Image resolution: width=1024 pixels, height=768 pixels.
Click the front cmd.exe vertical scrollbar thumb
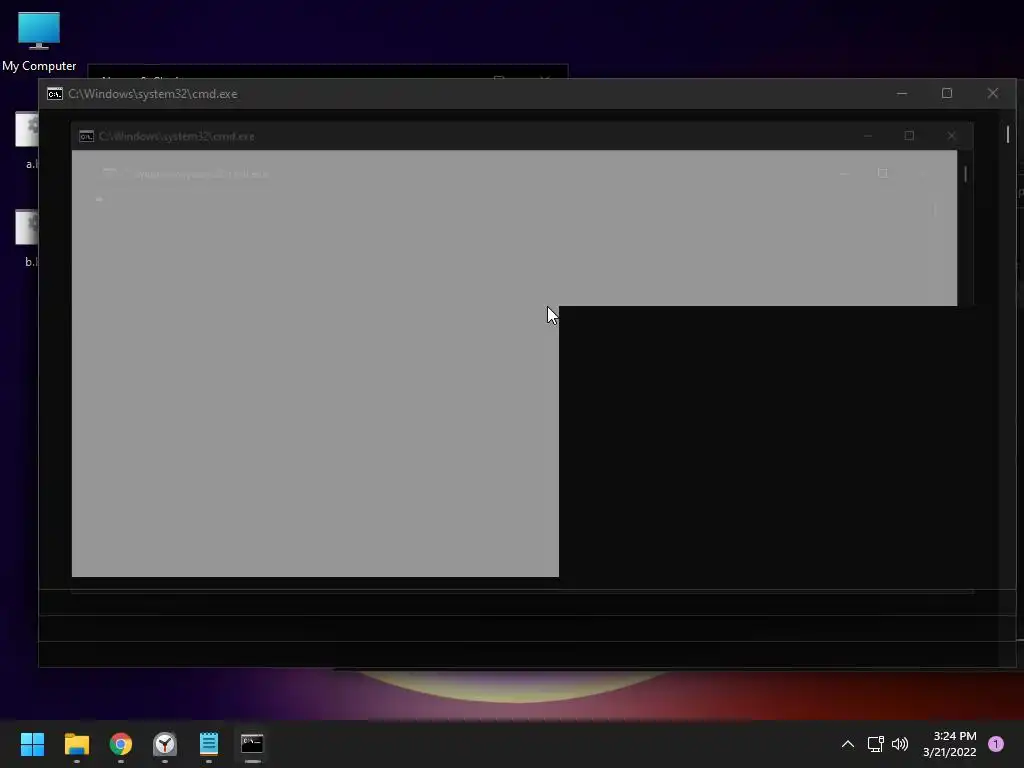[1008, 134]
